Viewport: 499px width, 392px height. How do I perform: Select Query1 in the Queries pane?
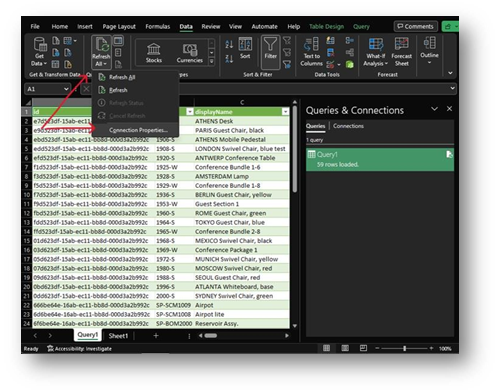[x=380, y=159]
